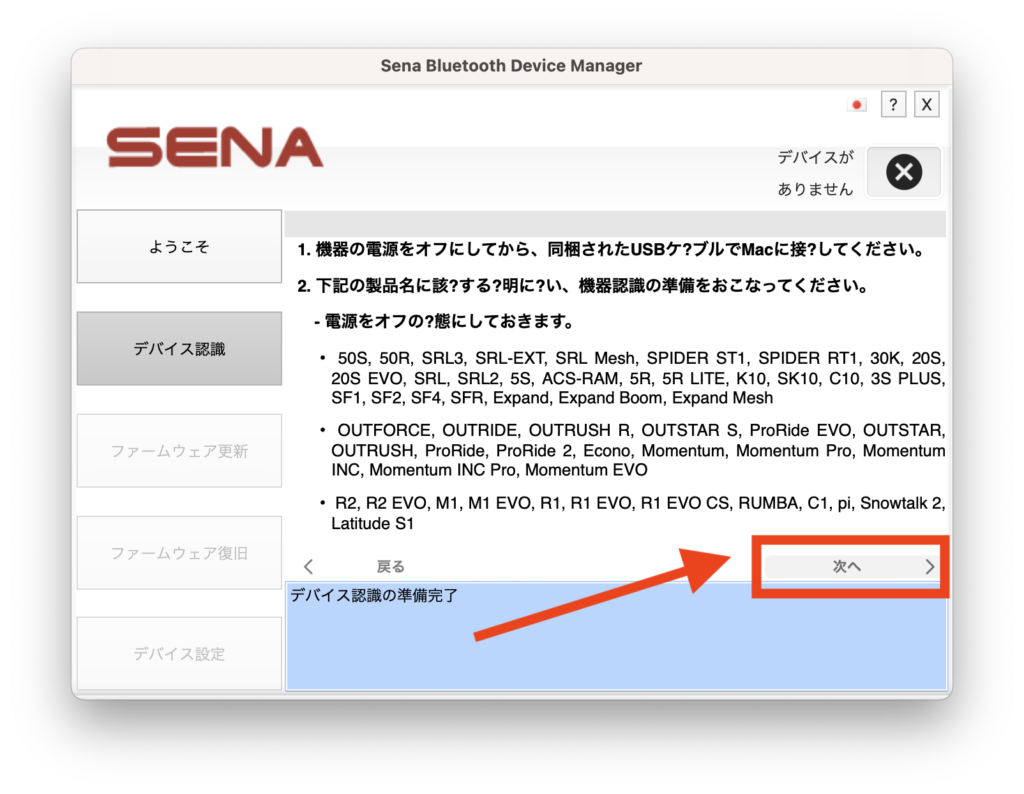Click the left chevron beside 戻る
Viewport: 1024px width, 794px height.
coord(309,567)
